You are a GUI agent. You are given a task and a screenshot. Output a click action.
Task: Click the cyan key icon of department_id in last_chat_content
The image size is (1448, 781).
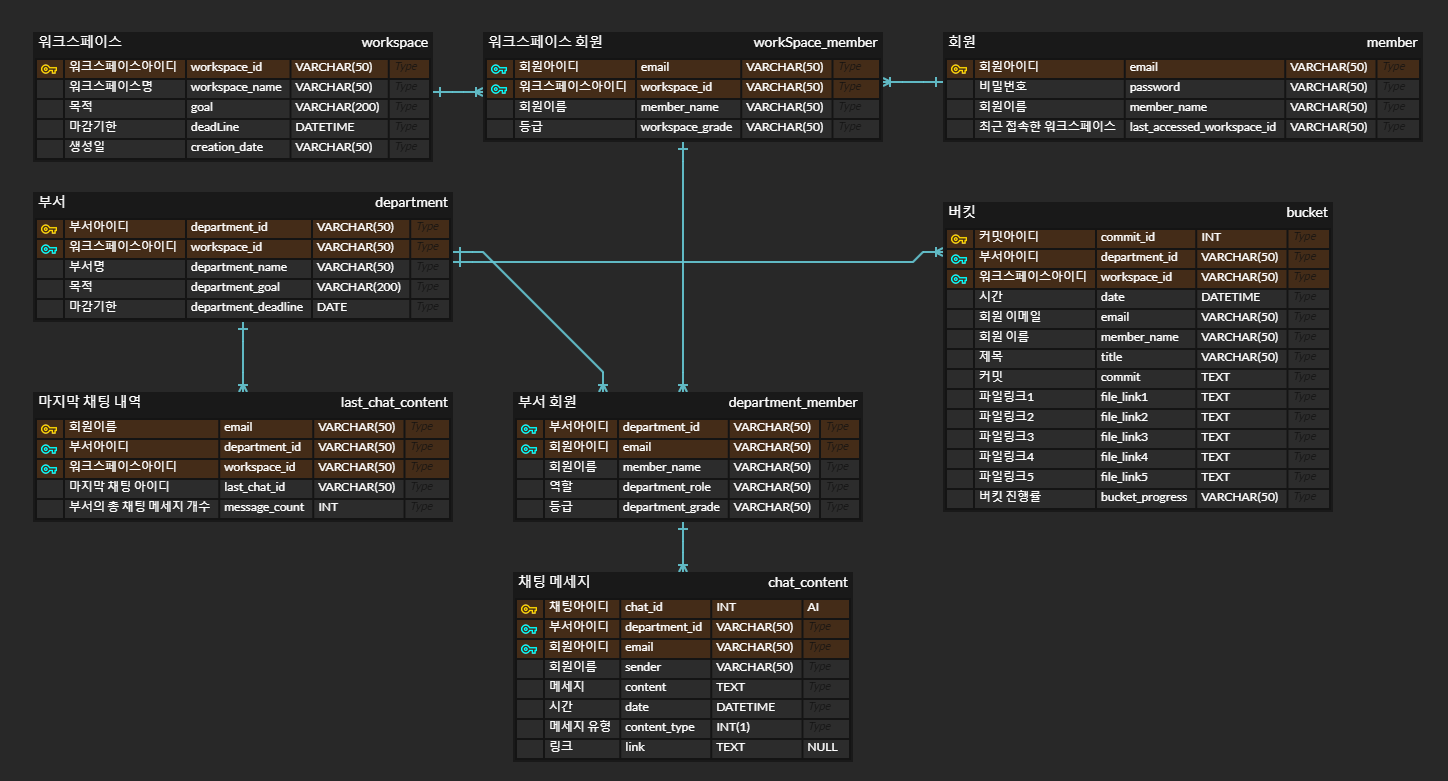(49, 448)
